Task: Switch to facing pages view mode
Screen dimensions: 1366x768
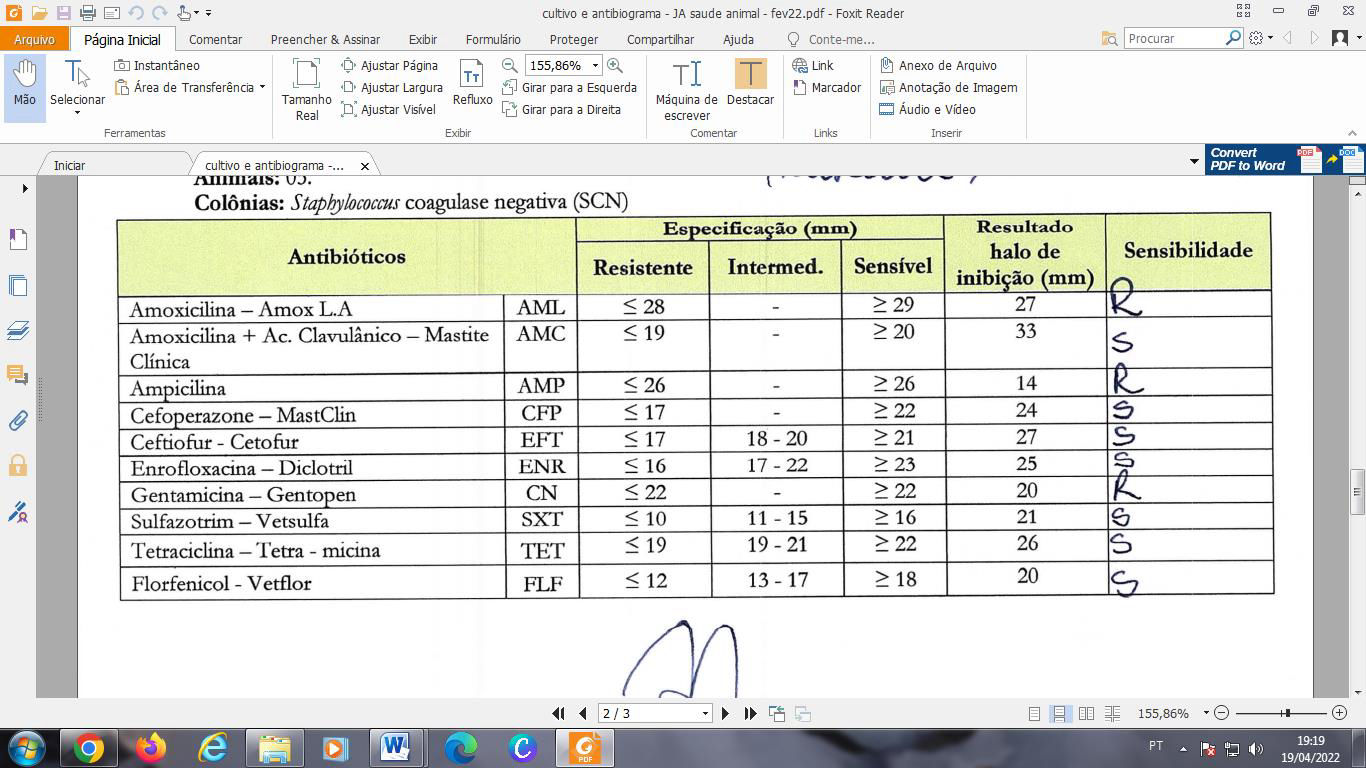Action: pyautogui.click(x=1085, y=713)
